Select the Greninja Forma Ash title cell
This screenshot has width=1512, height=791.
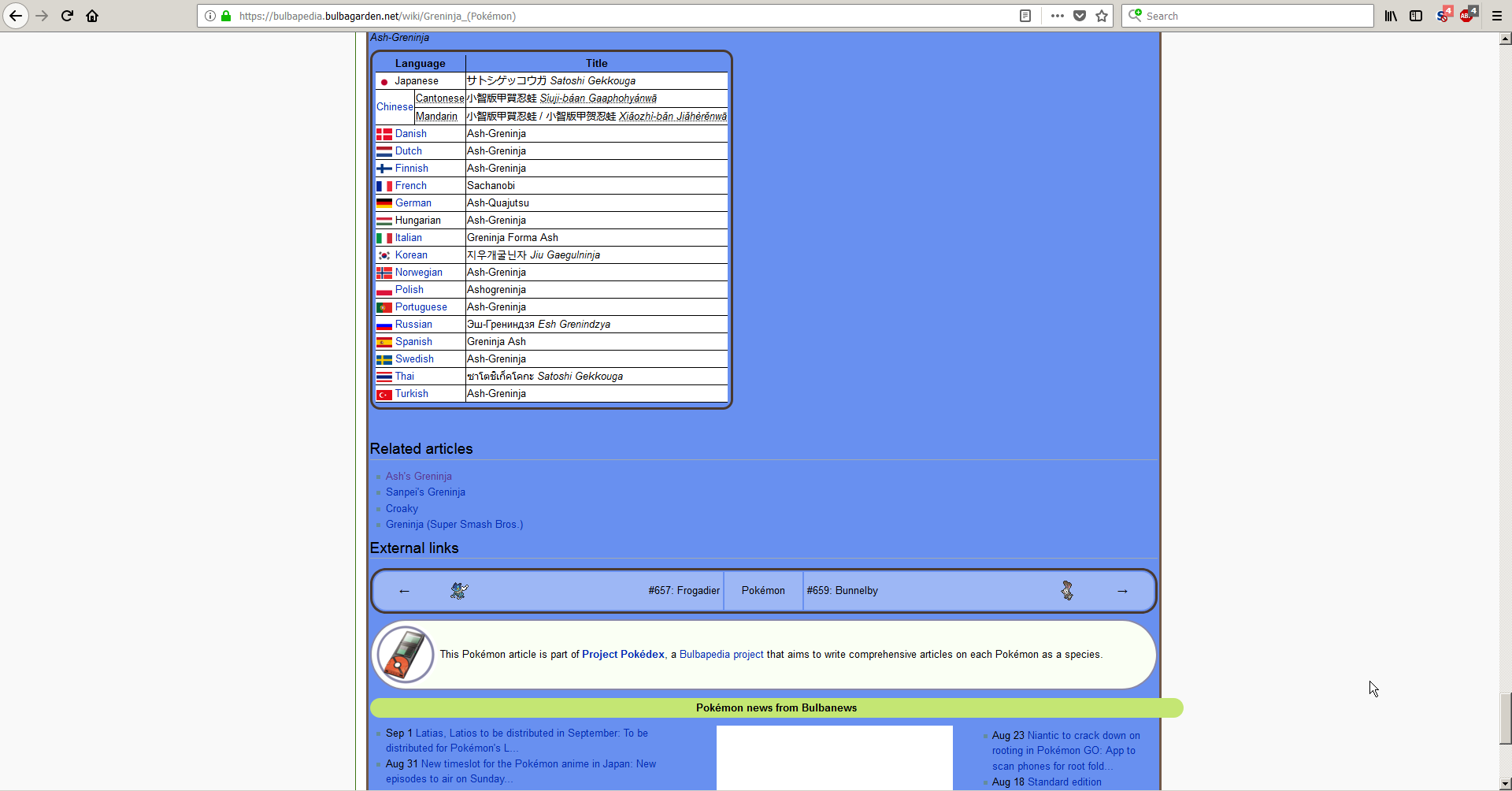click(x=596, y=238)
